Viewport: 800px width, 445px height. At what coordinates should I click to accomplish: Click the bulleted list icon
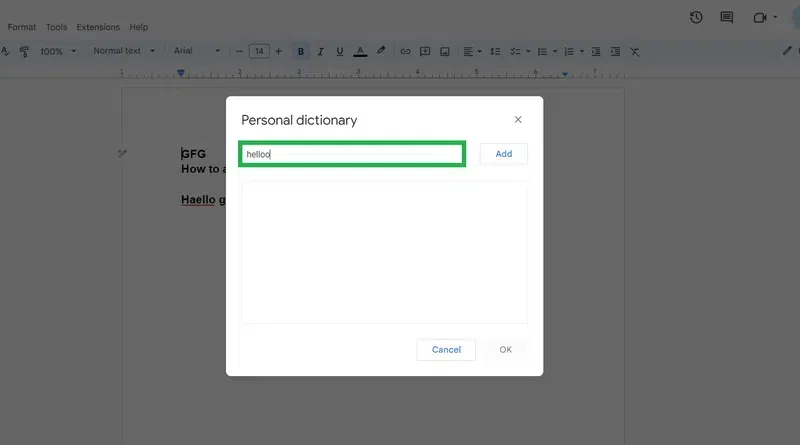pyautogui.click(x=542, y=51)
